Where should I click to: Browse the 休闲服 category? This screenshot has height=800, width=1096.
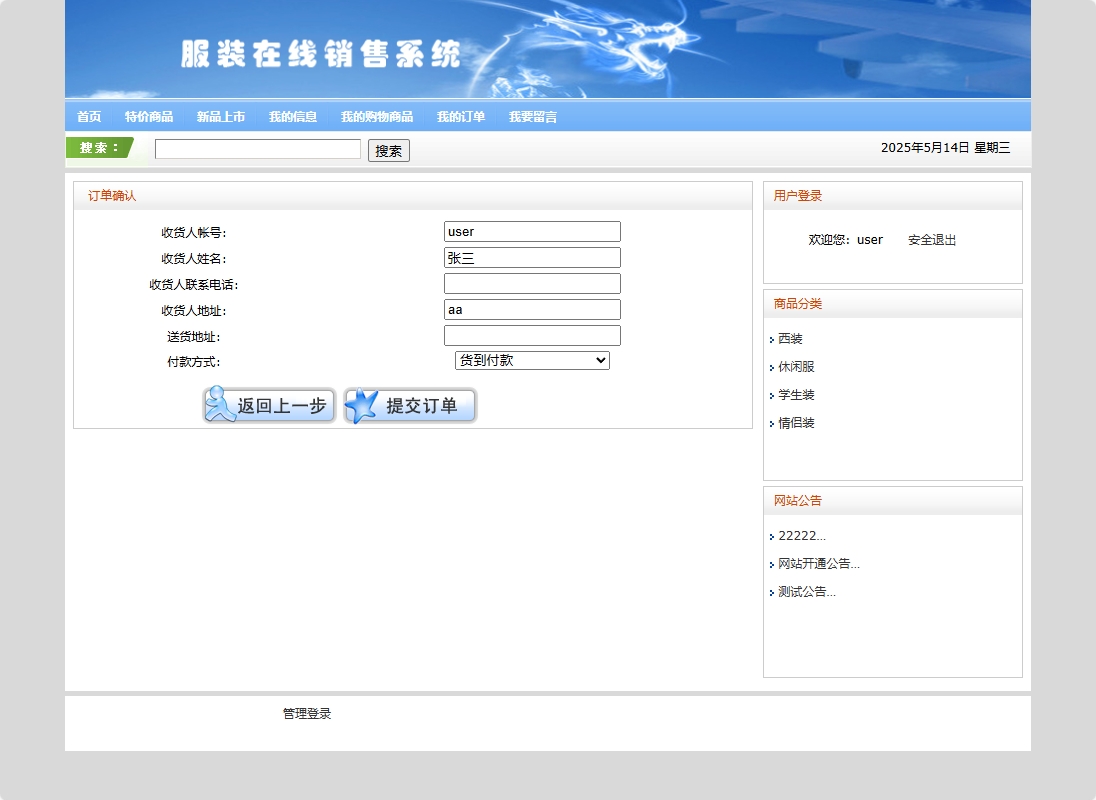(795, 367)
